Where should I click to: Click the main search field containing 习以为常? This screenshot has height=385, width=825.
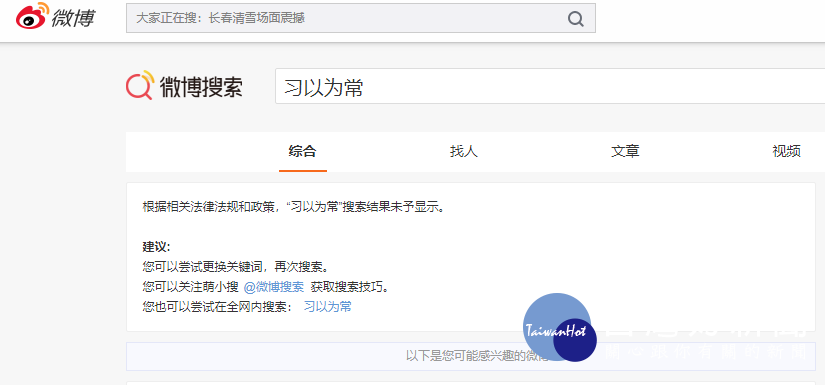[x=550, y=86]
